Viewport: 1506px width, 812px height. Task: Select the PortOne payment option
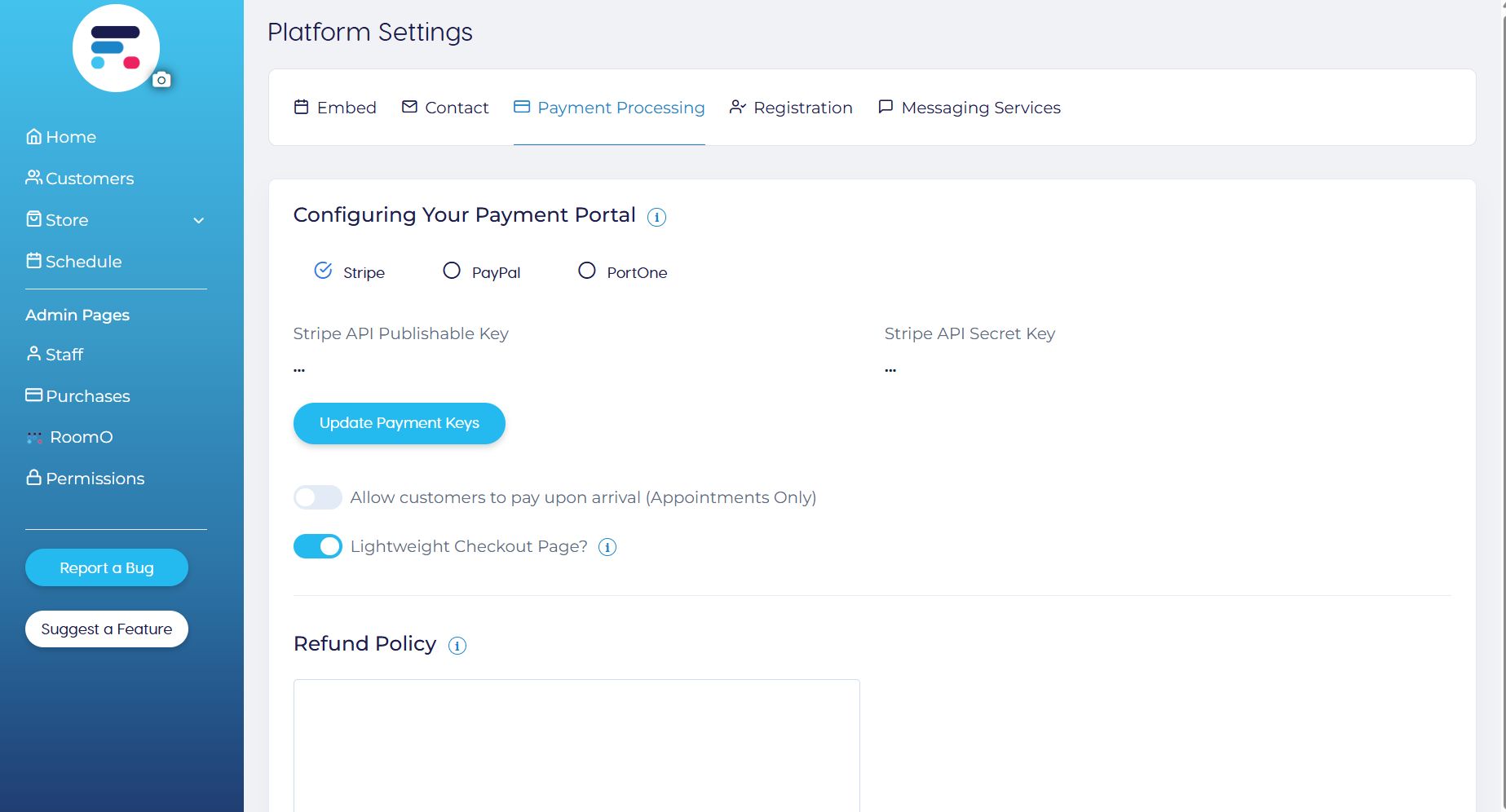point(587,271)
